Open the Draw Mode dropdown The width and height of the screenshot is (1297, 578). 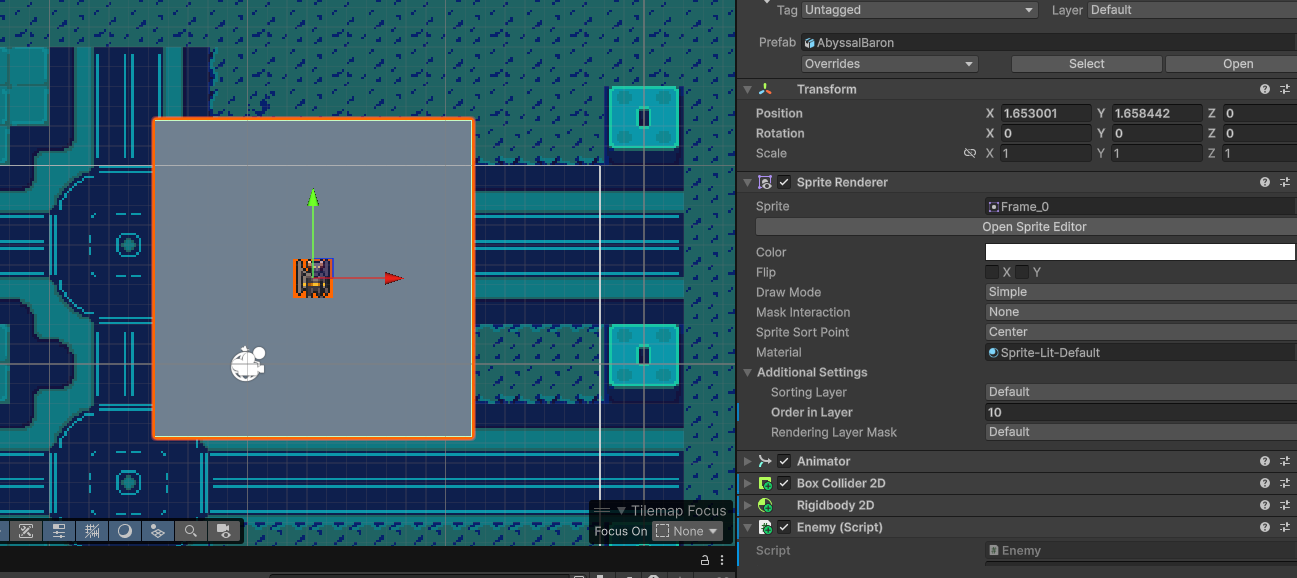tap(1141, 292)
